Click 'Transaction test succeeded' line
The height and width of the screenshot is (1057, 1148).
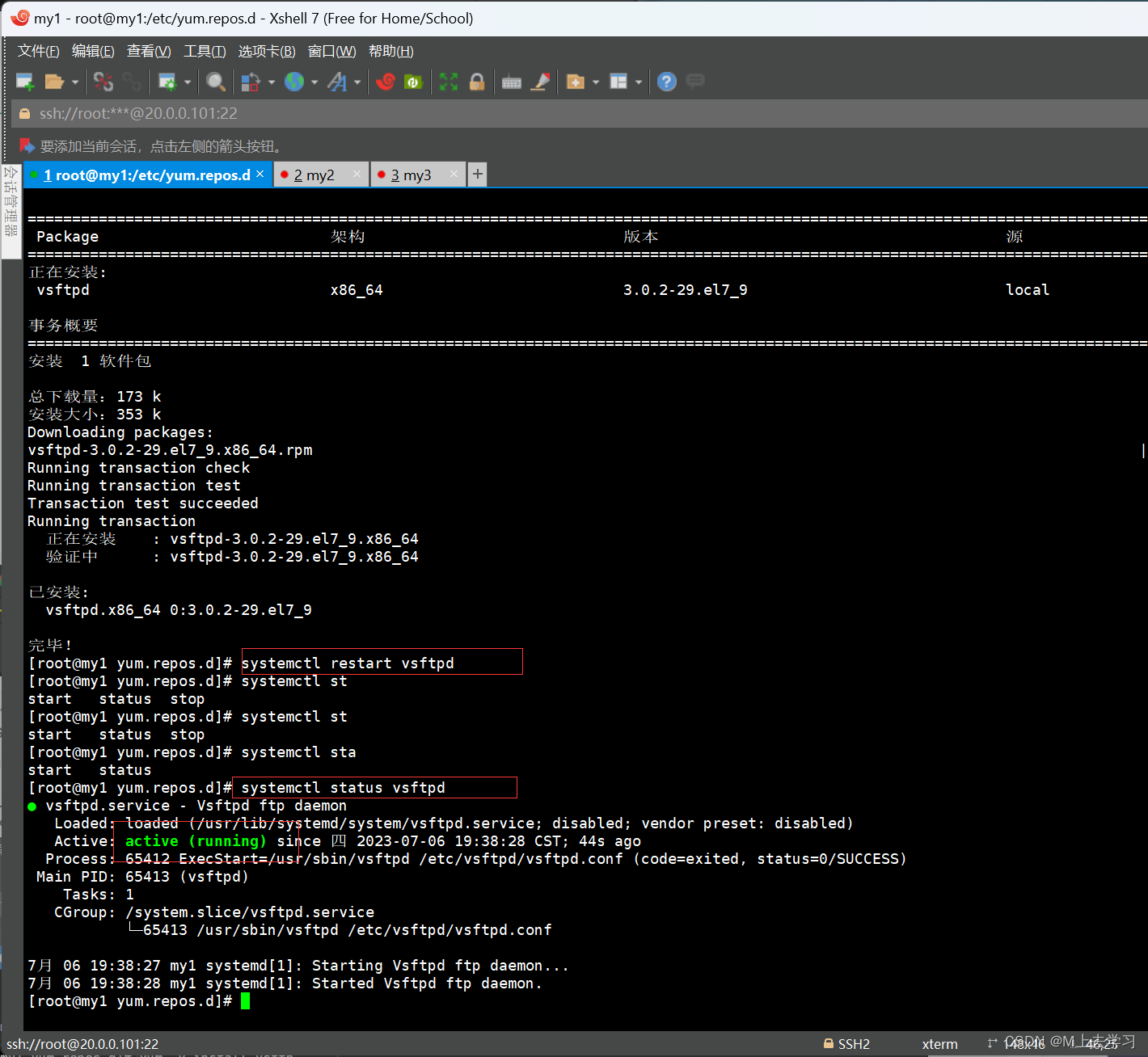point(143,503)
